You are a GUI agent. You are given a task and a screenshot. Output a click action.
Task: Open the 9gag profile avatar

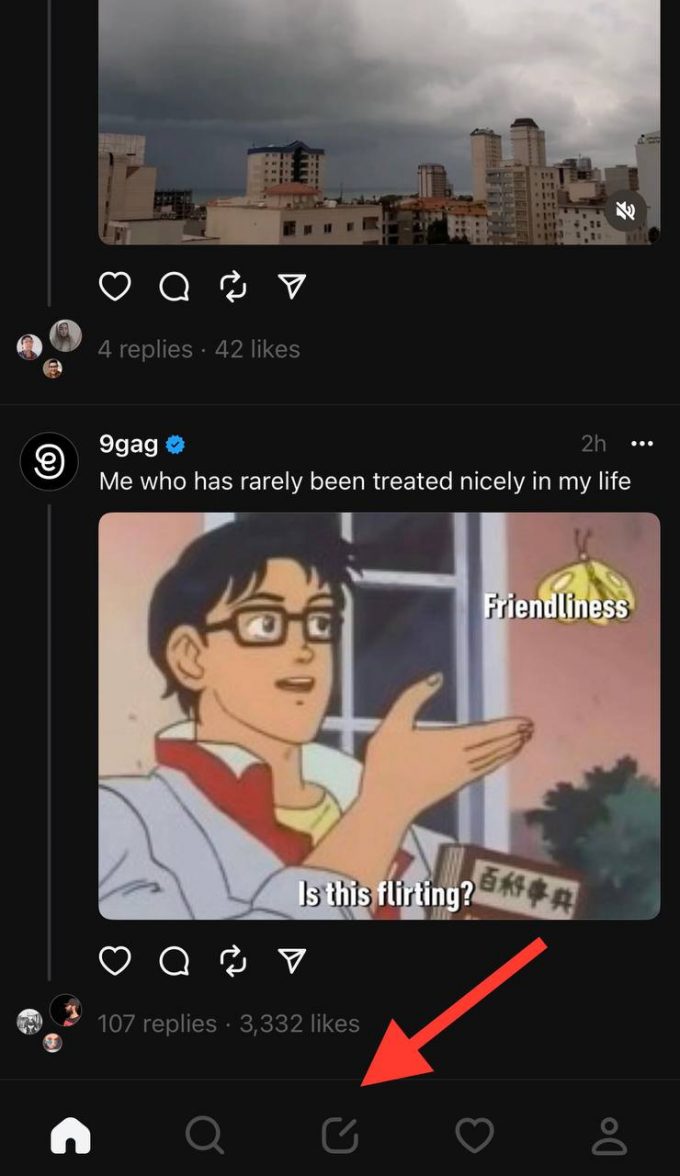[49, 461]
